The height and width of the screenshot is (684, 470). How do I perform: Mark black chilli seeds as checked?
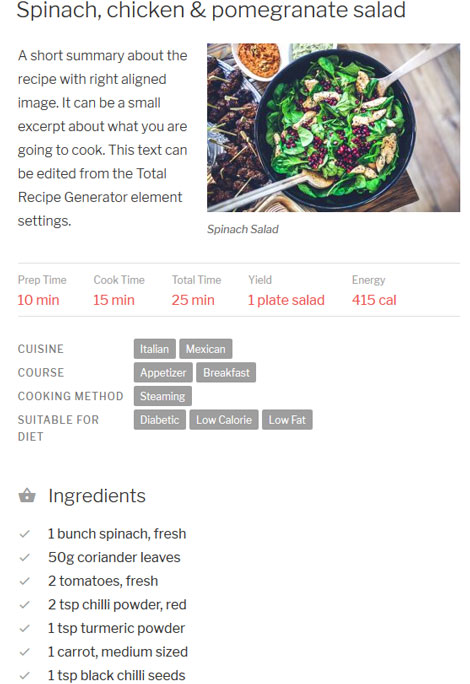[25, 675]
